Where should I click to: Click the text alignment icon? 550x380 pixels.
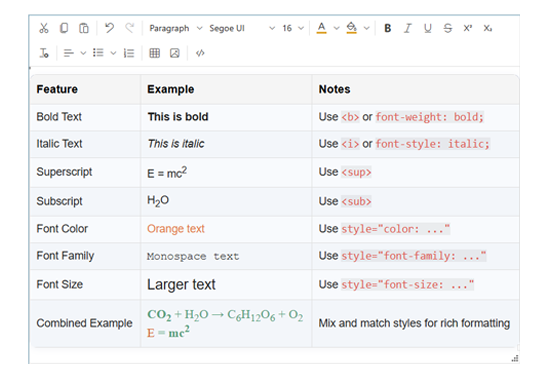pos(68,53)
